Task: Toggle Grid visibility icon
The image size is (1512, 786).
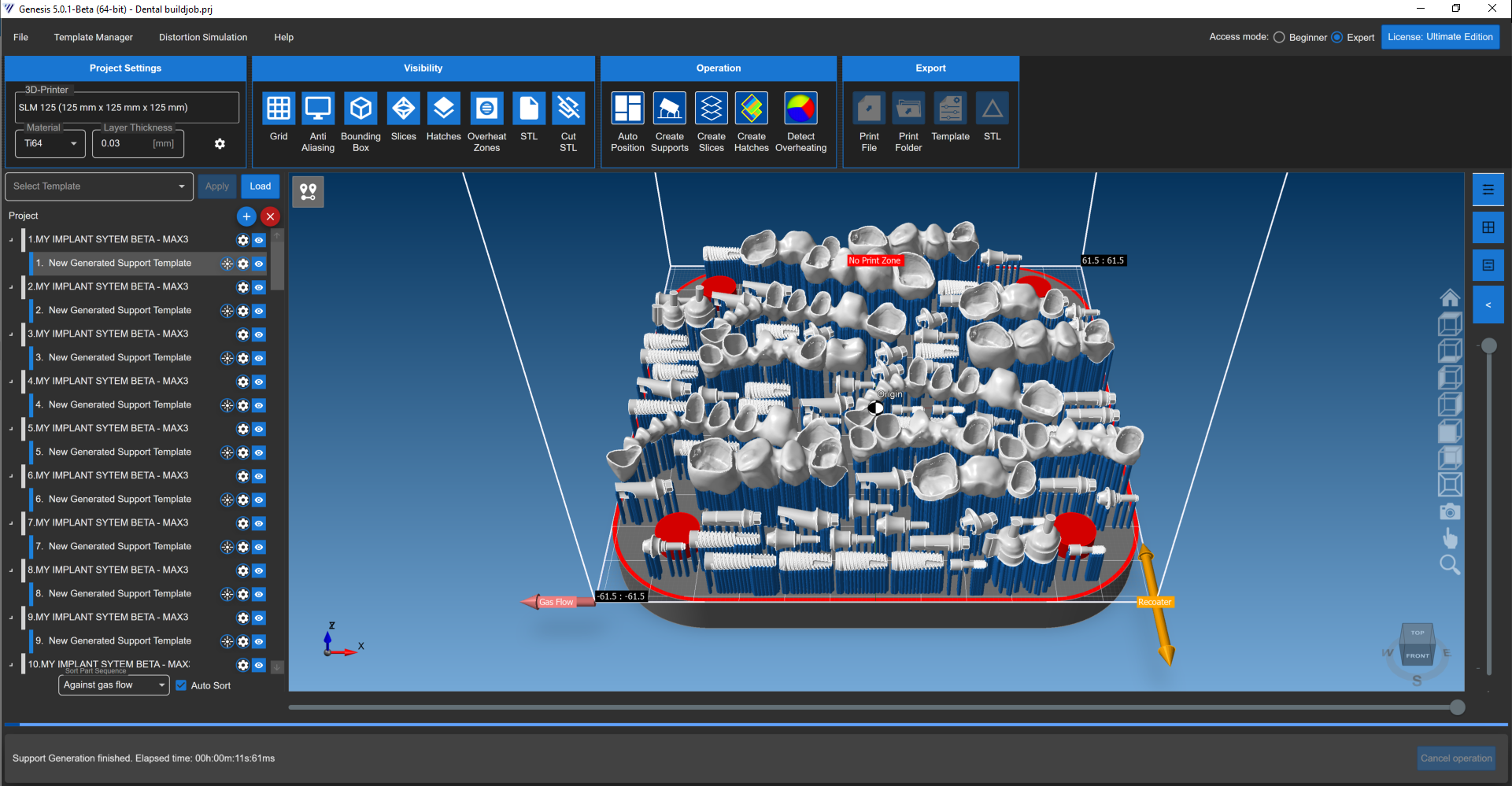Action: point(279,109)
